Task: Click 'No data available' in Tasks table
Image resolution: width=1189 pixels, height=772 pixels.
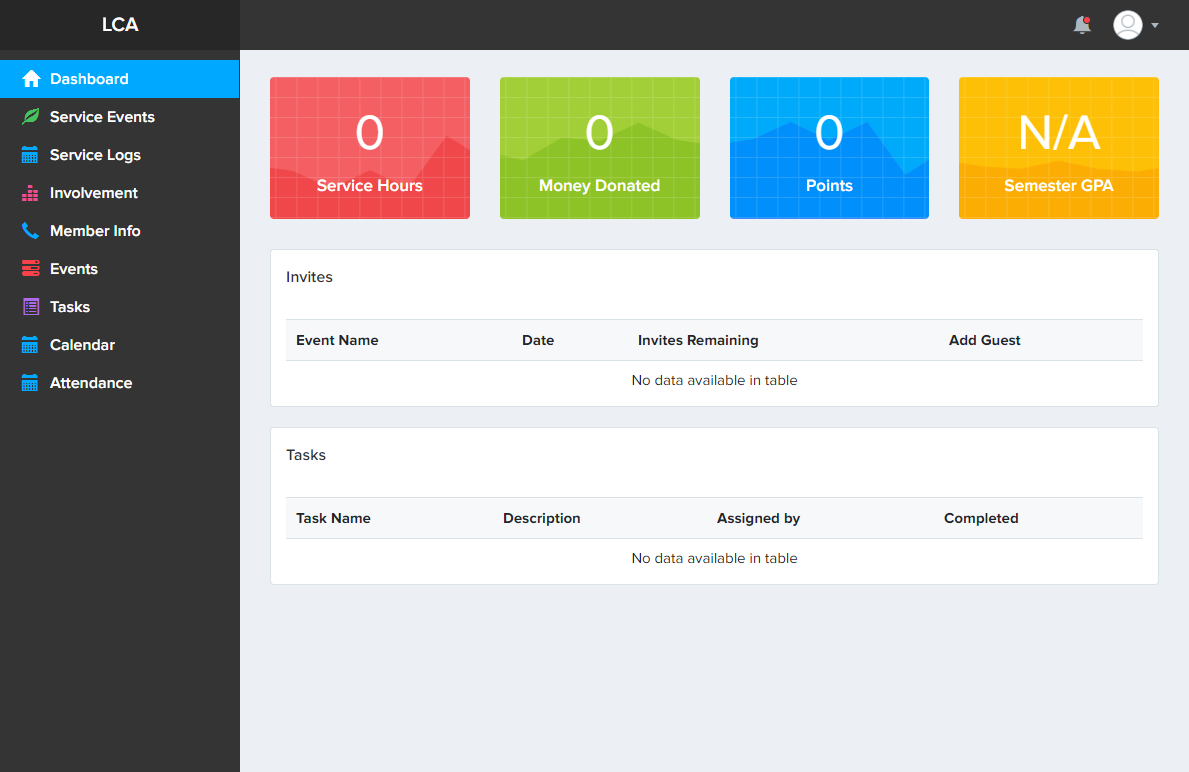Action: tap(714, 558)
